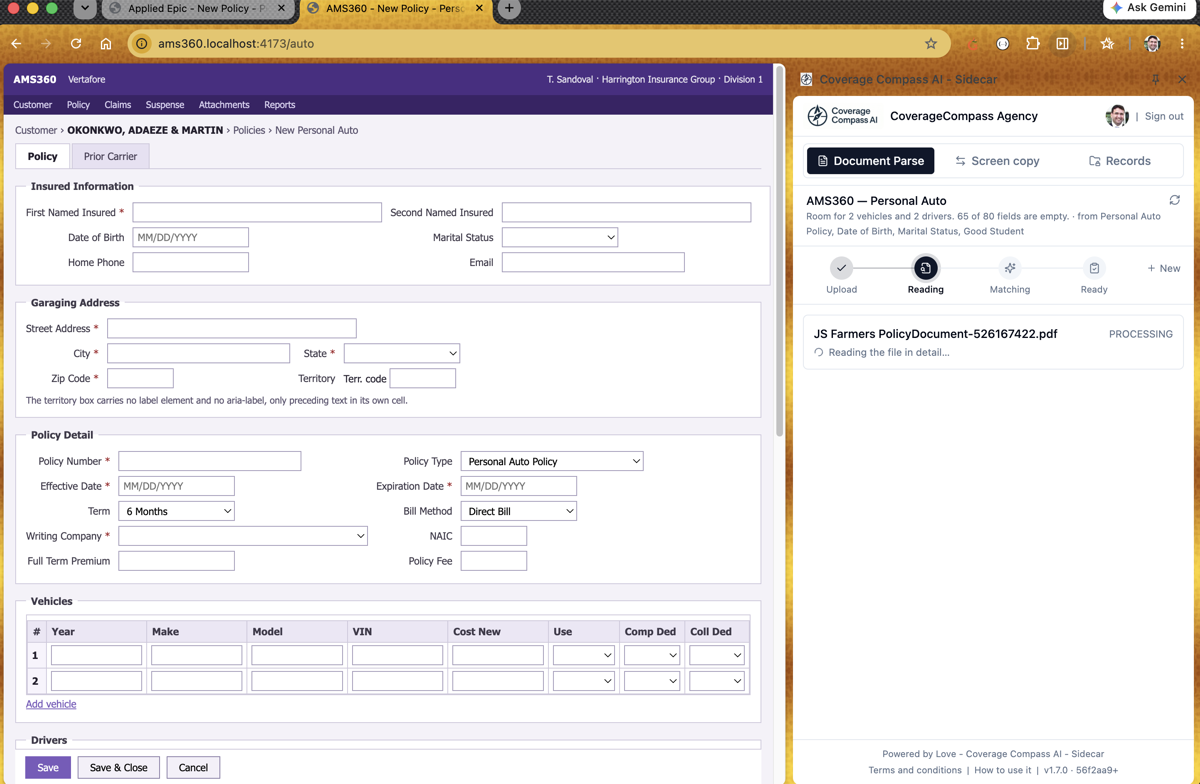This screenshot has height=784, width=1200.
Task: Click the First Named Insured field
Action: 257,212
